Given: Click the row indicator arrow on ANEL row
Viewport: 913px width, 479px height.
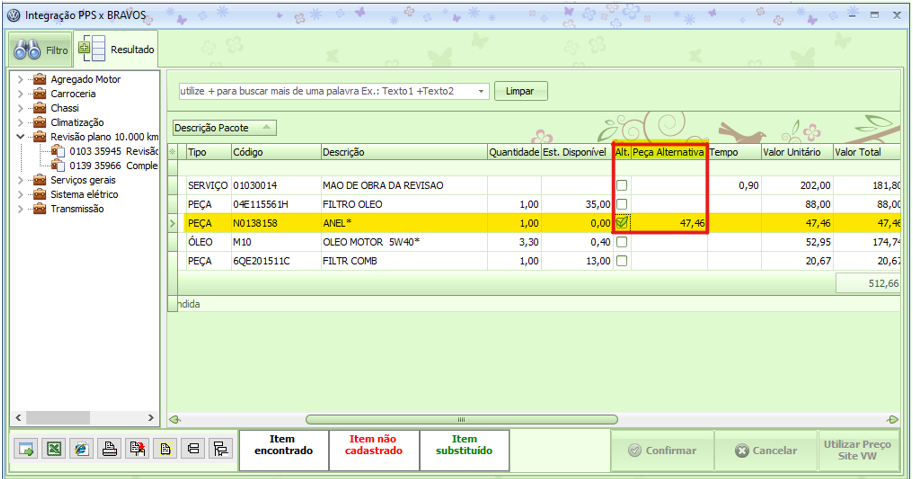Looking at the screenshot, I should coord(172,223).
